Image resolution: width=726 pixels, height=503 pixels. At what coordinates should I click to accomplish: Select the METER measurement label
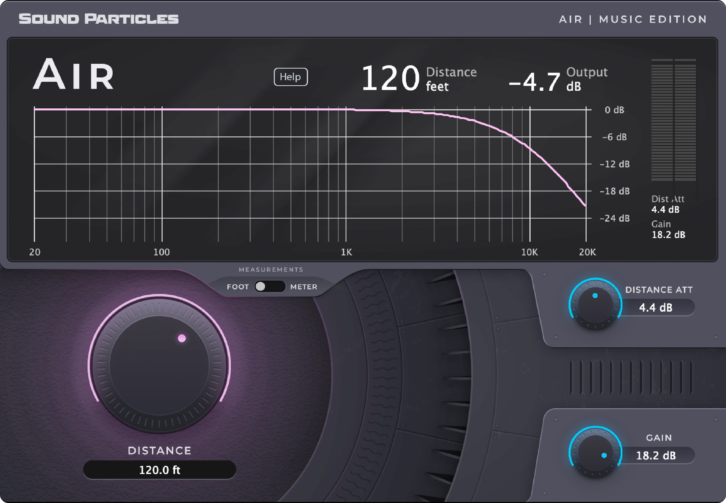(304, 287)
